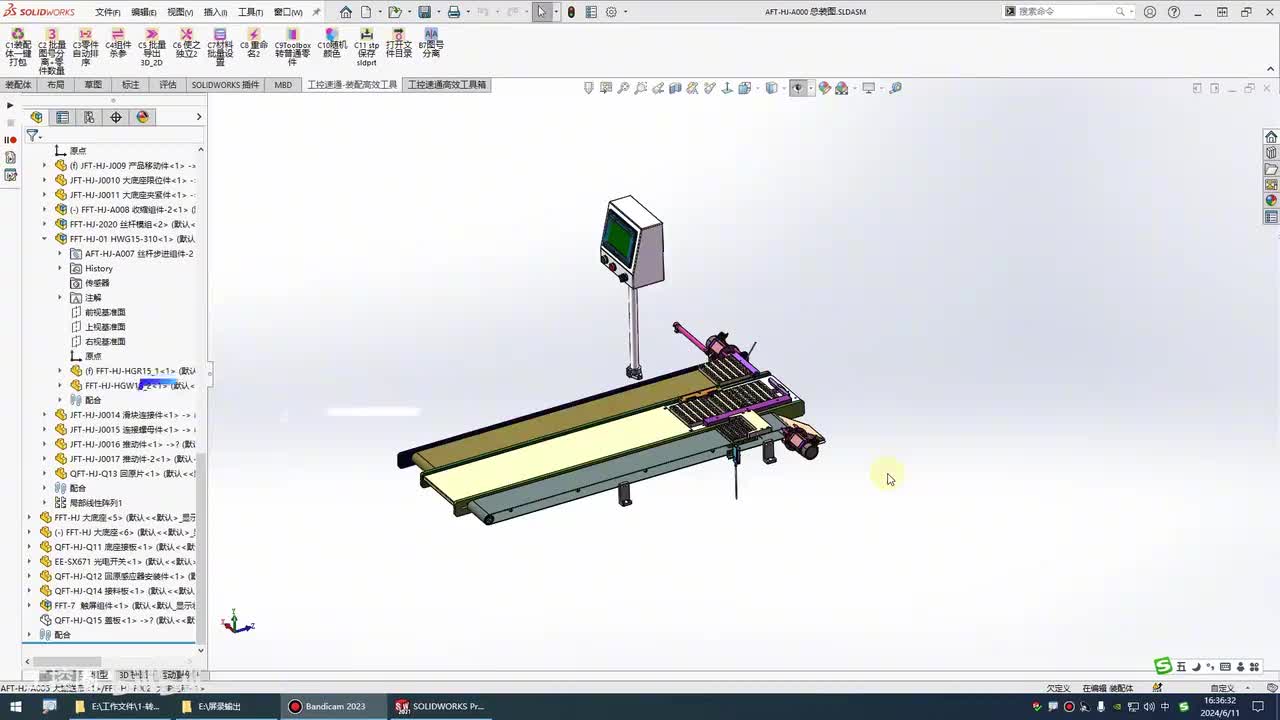Open the 插入(I) menu
This screenshot has height=720, width=1280.
(215, 12)
